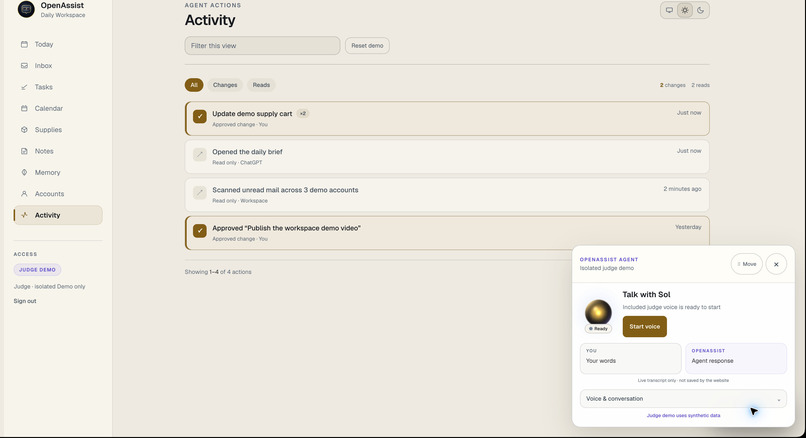Expand the Voice & conversation dropdown
Viewport: 806px width, 438px height.
click(683, 399)
